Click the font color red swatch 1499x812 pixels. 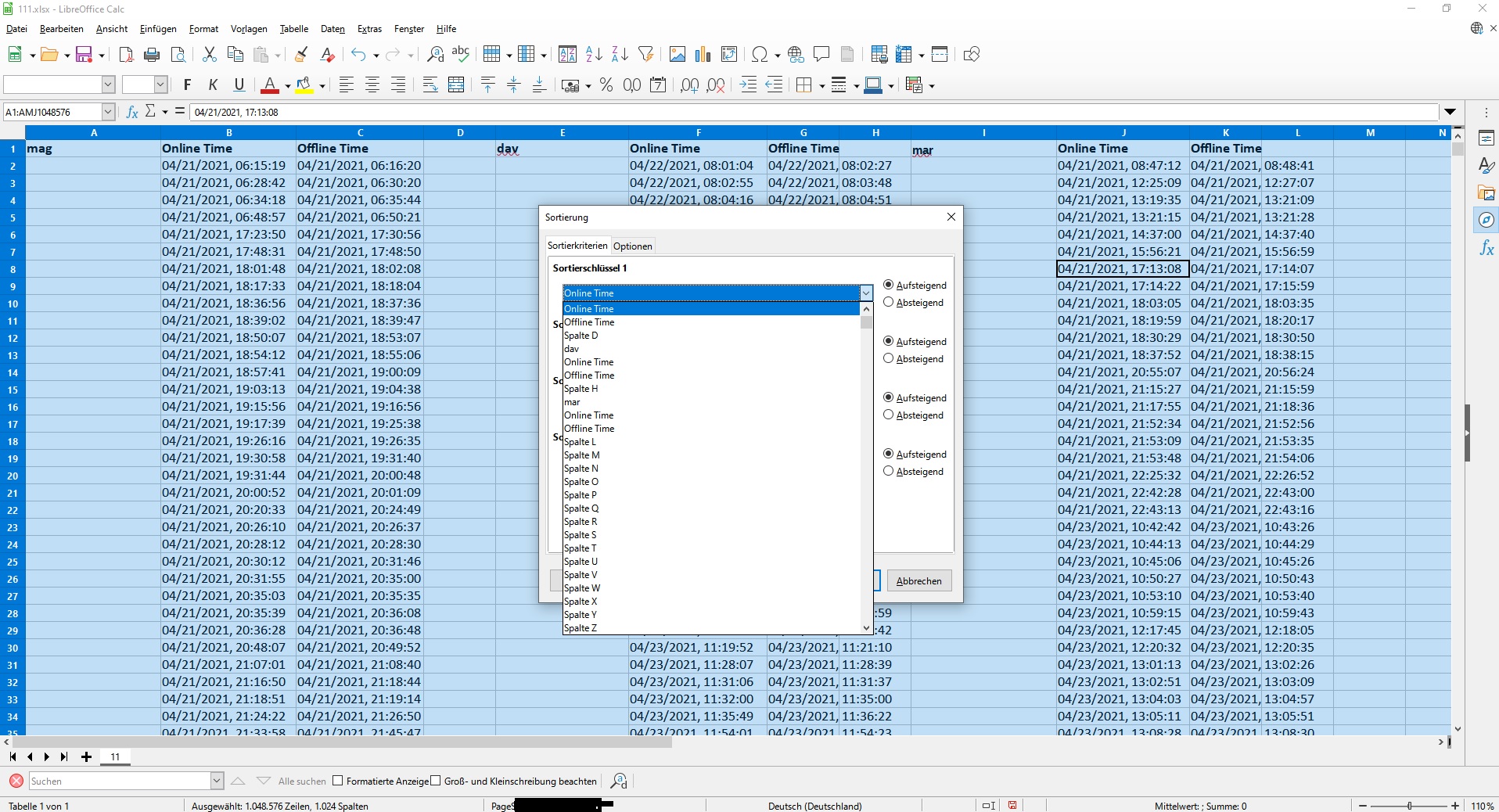coord(269,85)
